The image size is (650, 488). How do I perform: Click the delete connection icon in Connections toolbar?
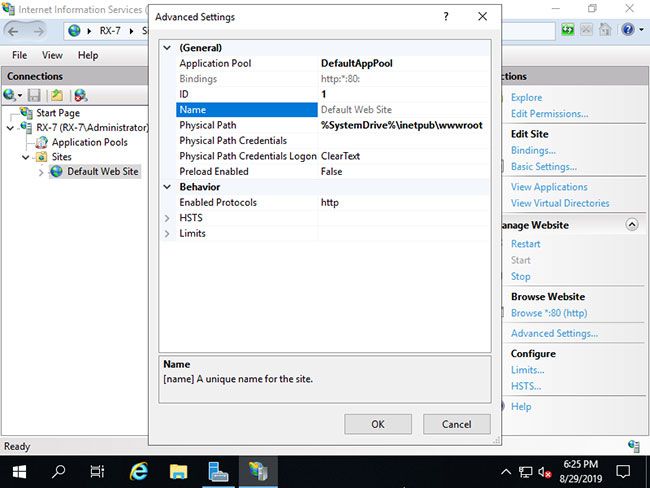[x=80, y=95]
